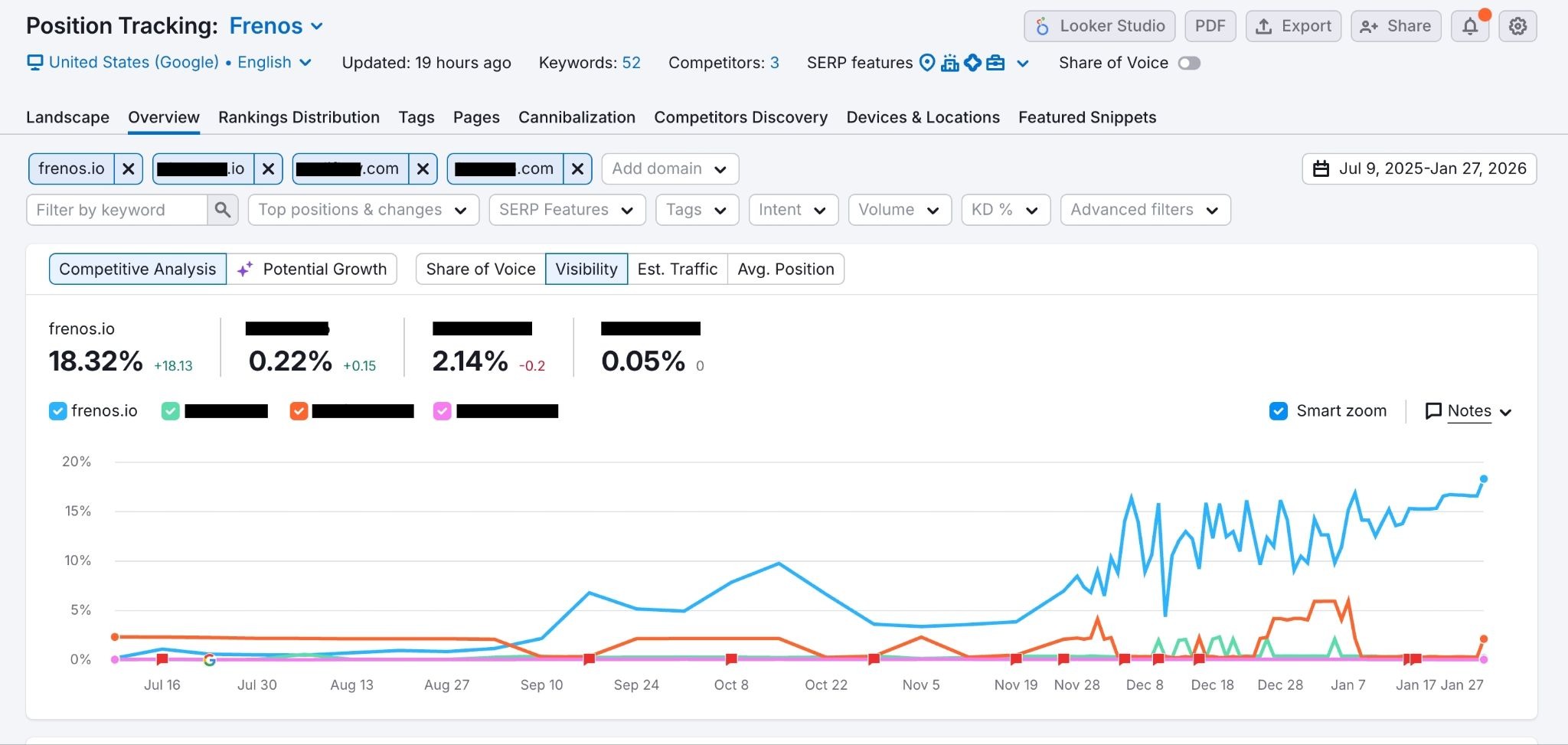Open the Competitors: 3 link
The width and height of the screenshot is (1568, 745).
click(x=776, y=63)
